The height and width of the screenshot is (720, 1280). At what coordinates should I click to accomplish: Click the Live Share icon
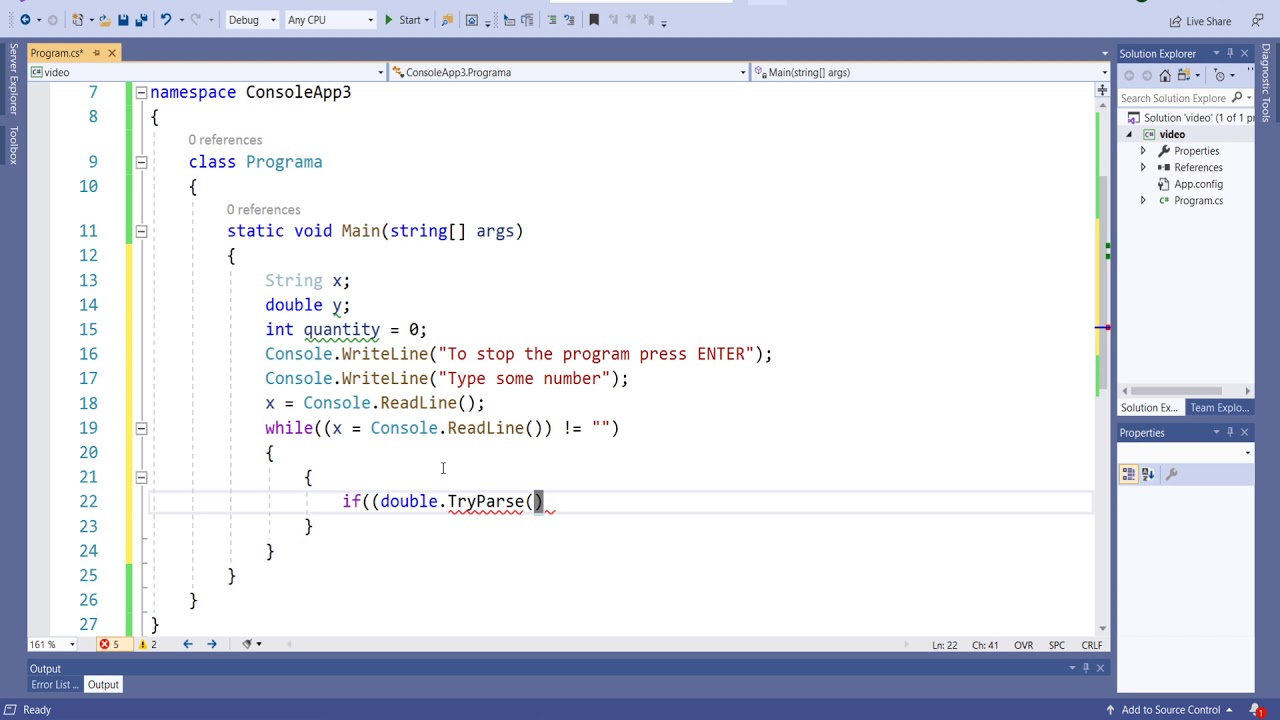1176,21
